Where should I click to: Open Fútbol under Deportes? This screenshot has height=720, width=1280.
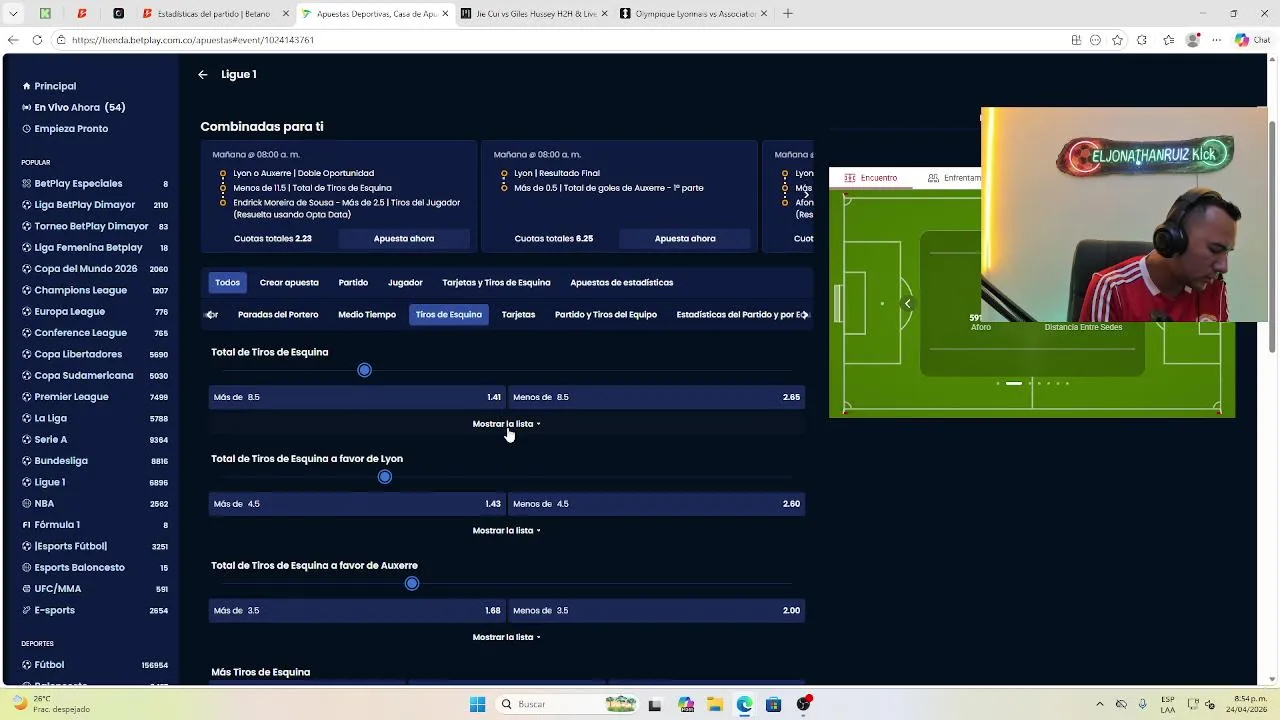95,665
